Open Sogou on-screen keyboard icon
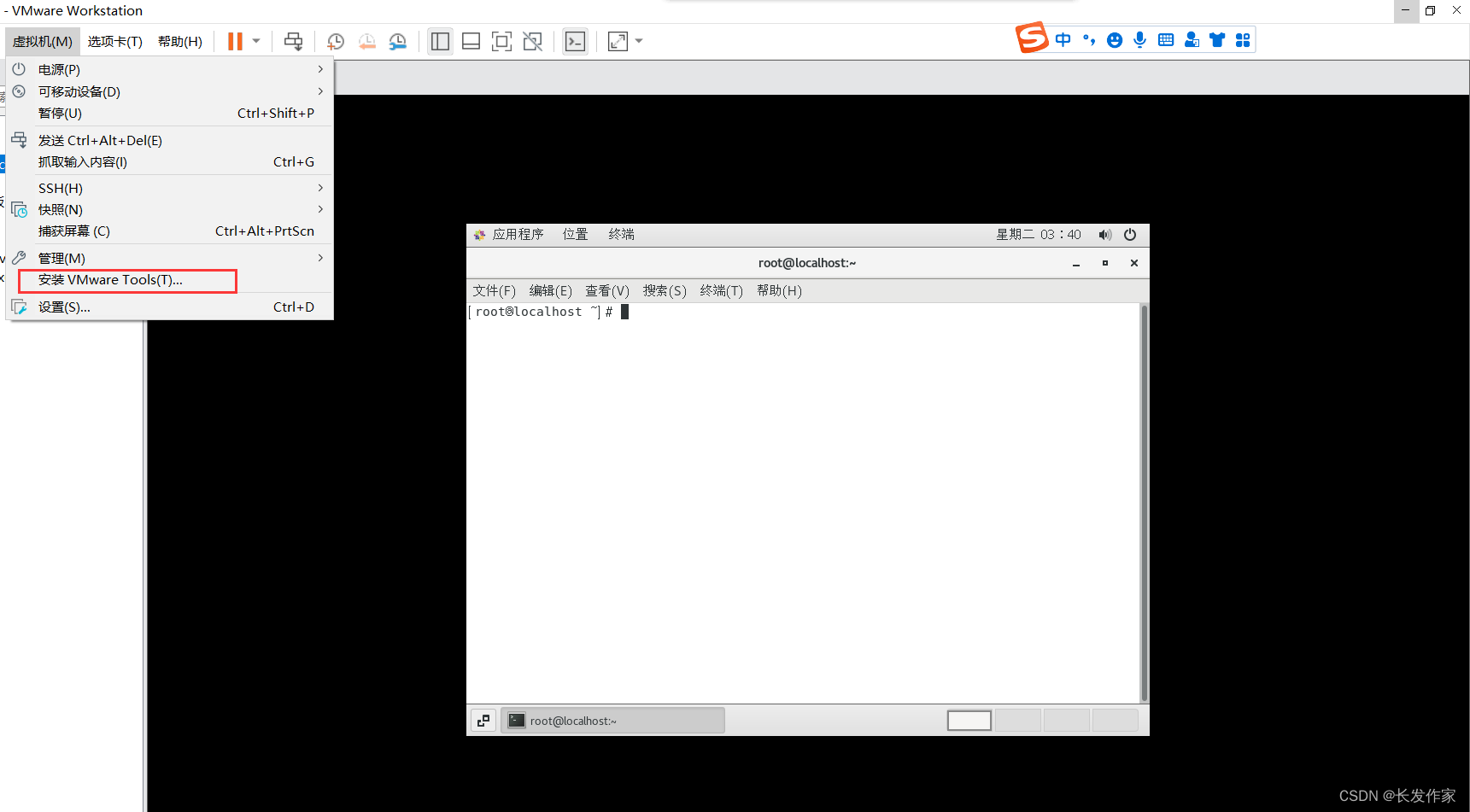This screenshot has width=1470, height=812. 1165,39
